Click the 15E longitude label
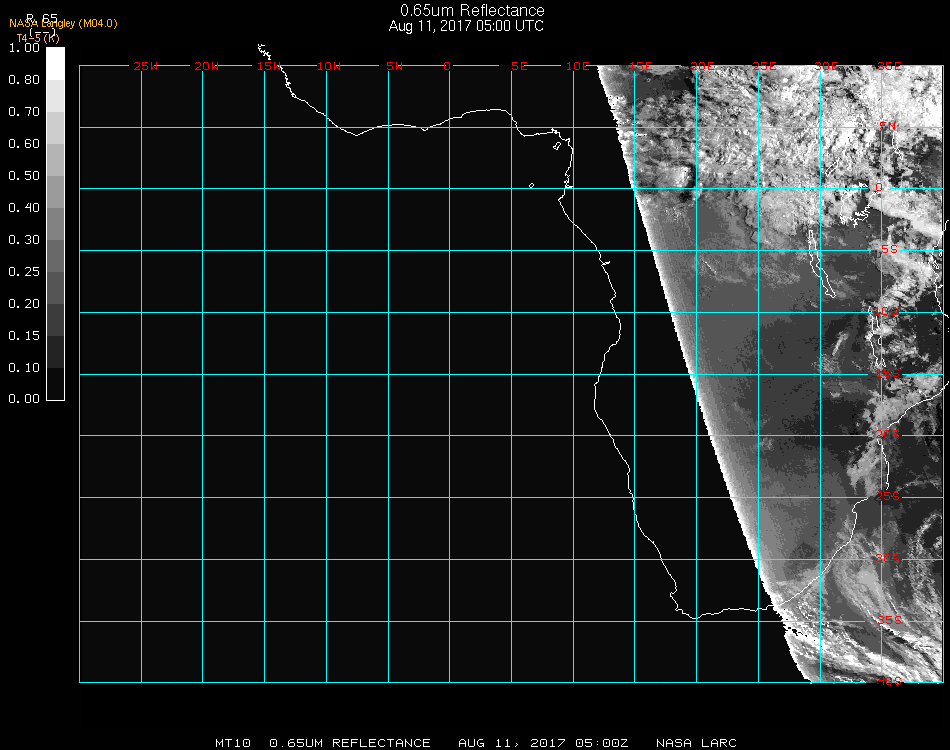The image size is (950, 750). click(x=640, y=66)
